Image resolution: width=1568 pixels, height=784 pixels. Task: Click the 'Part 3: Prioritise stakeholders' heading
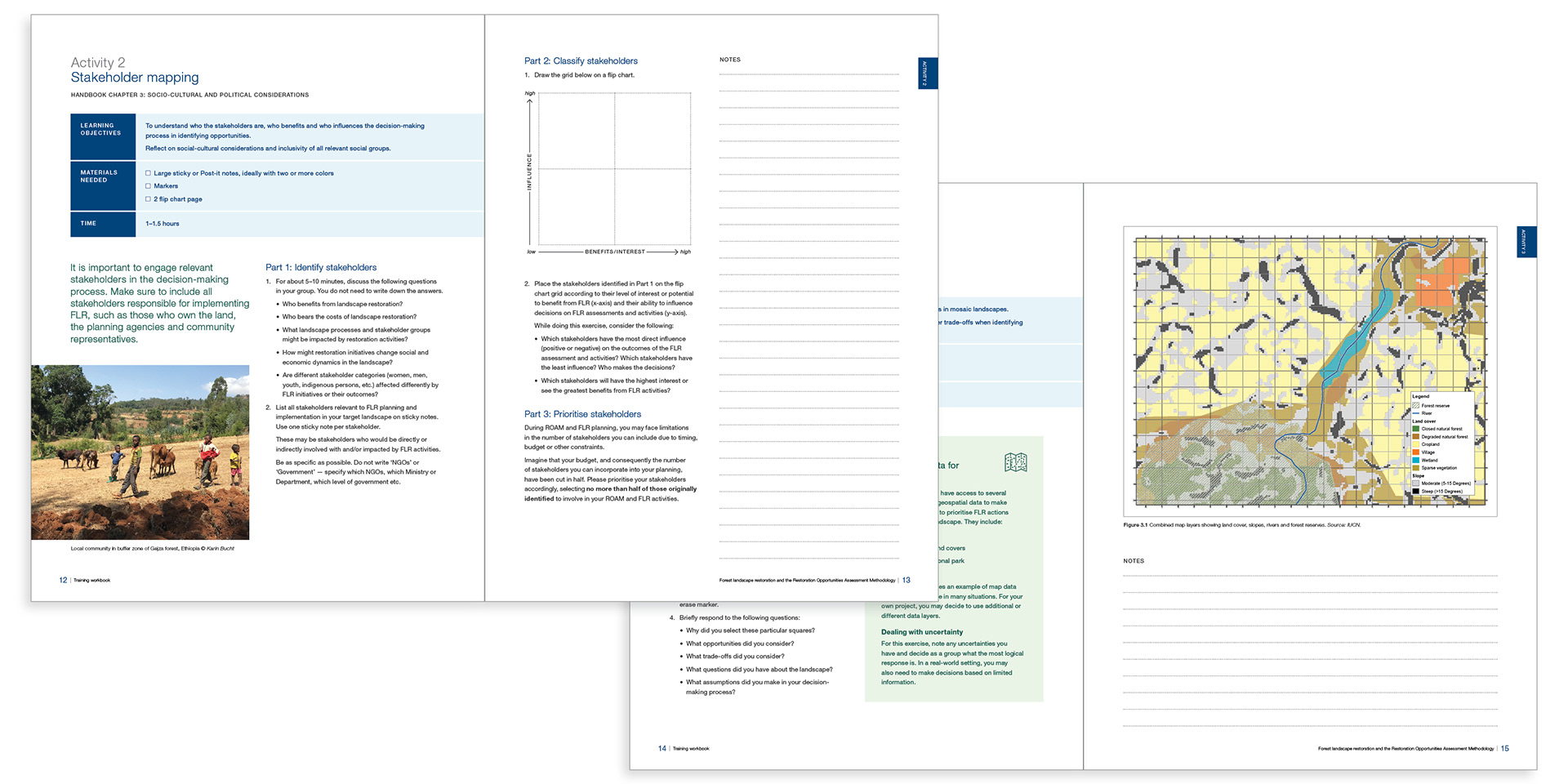[582, 414]
